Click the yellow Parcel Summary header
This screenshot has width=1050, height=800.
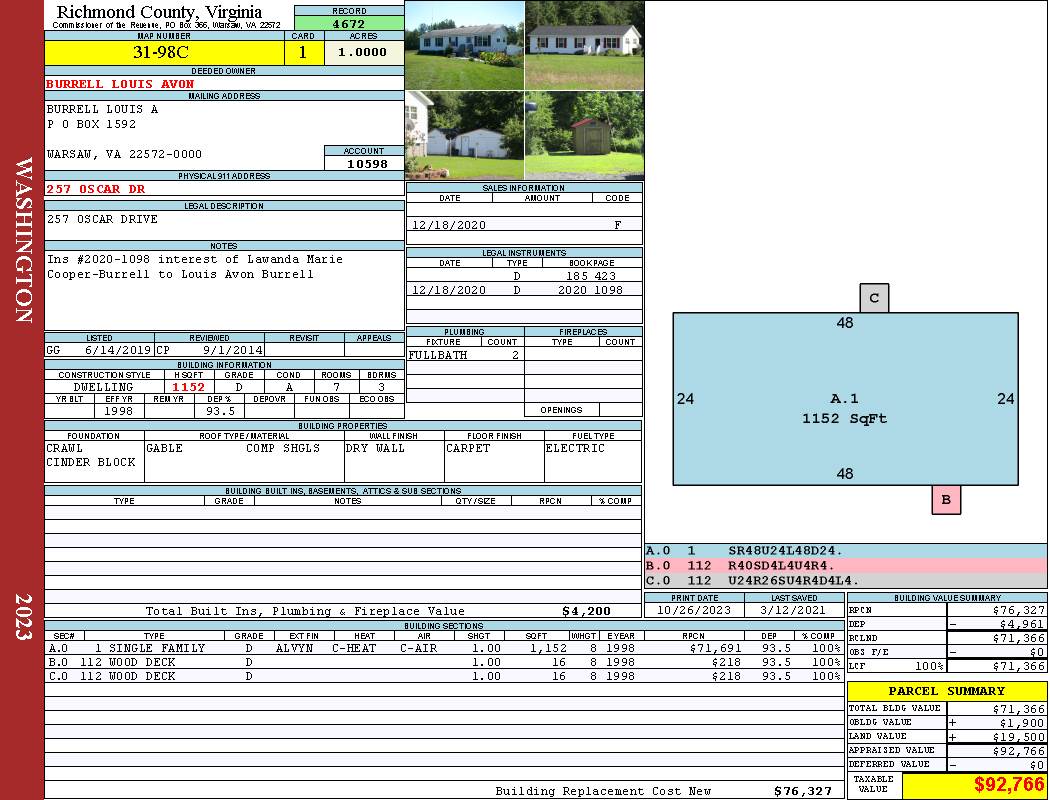point(946,691)
